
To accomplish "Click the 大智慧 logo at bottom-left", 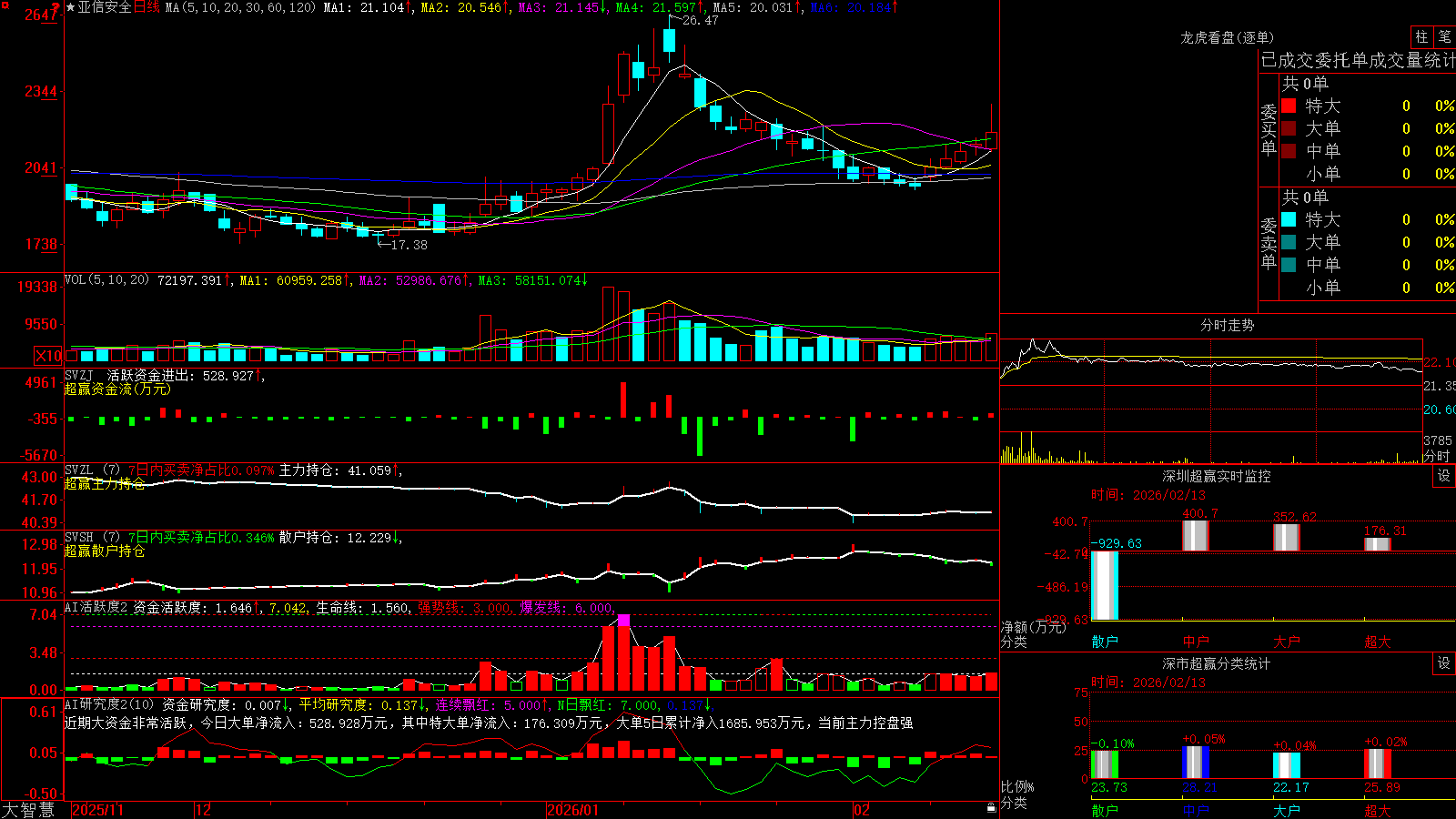I will pyautogui.click(x=28, y=810).
